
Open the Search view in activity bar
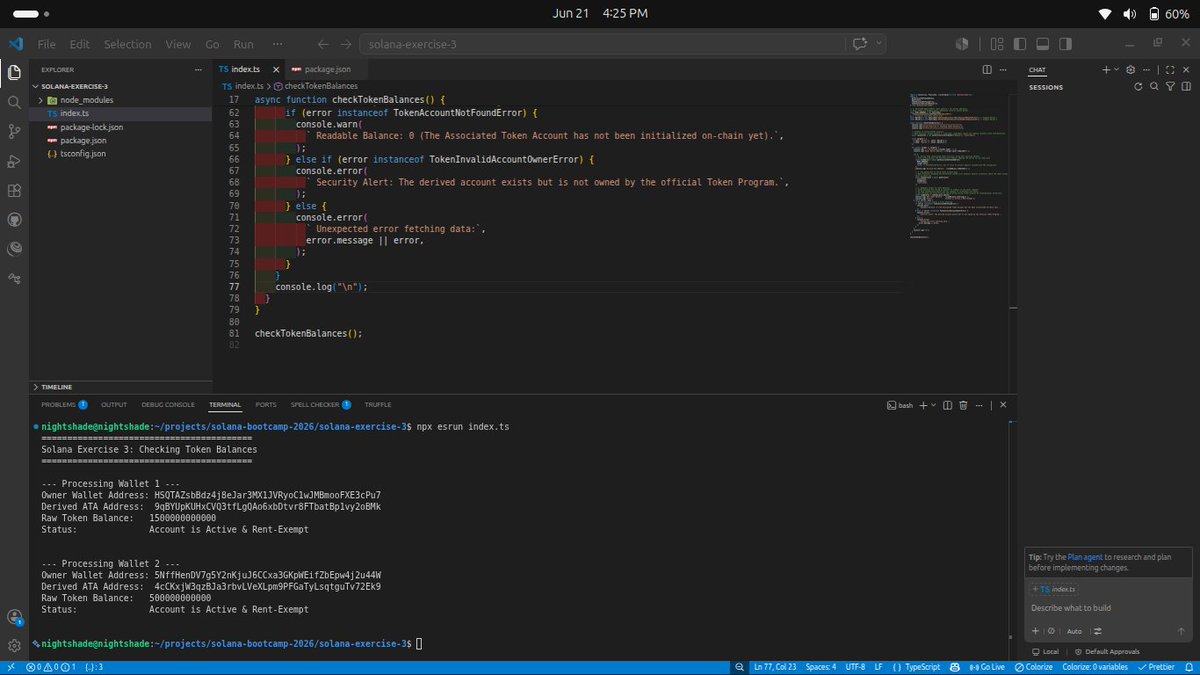[x=14, y=102]
